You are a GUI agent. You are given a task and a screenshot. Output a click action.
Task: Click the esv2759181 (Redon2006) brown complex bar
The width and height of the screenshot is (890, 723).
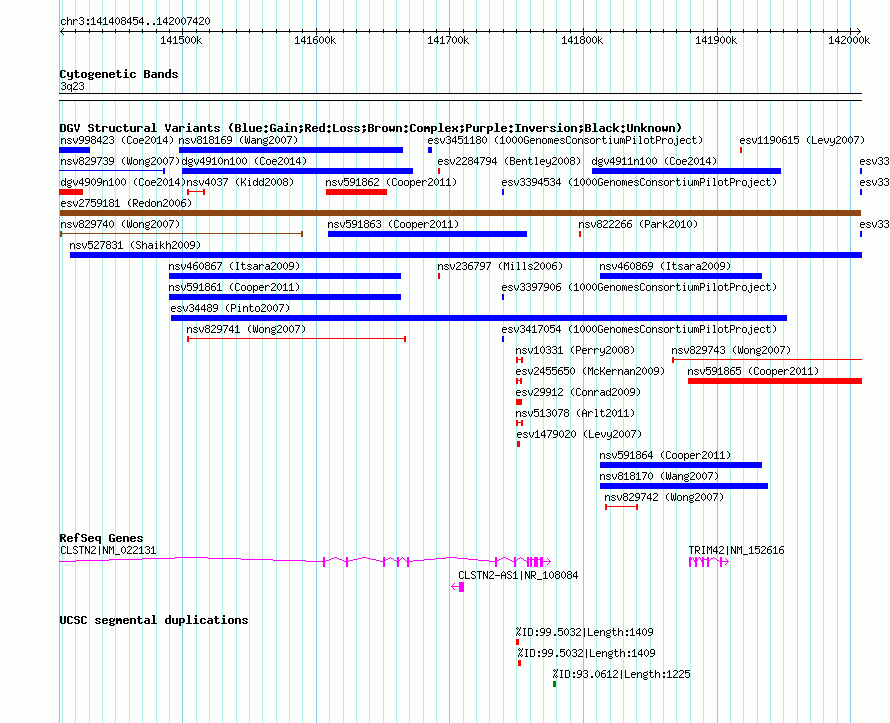[460, 213]
